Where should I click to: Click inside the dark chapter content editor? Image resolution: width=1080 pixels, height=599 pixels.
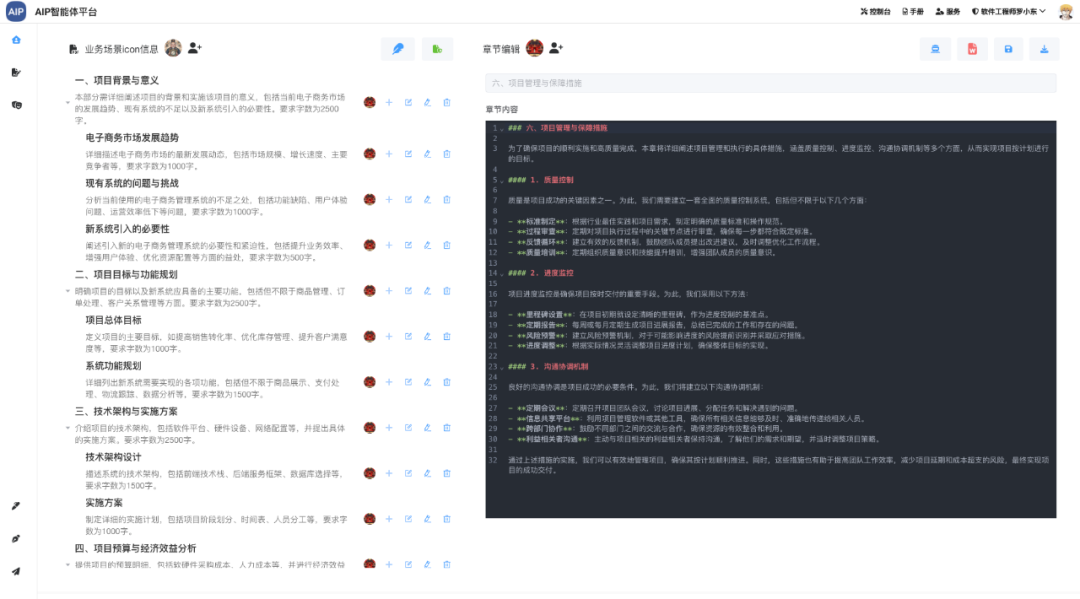point(771,319)
